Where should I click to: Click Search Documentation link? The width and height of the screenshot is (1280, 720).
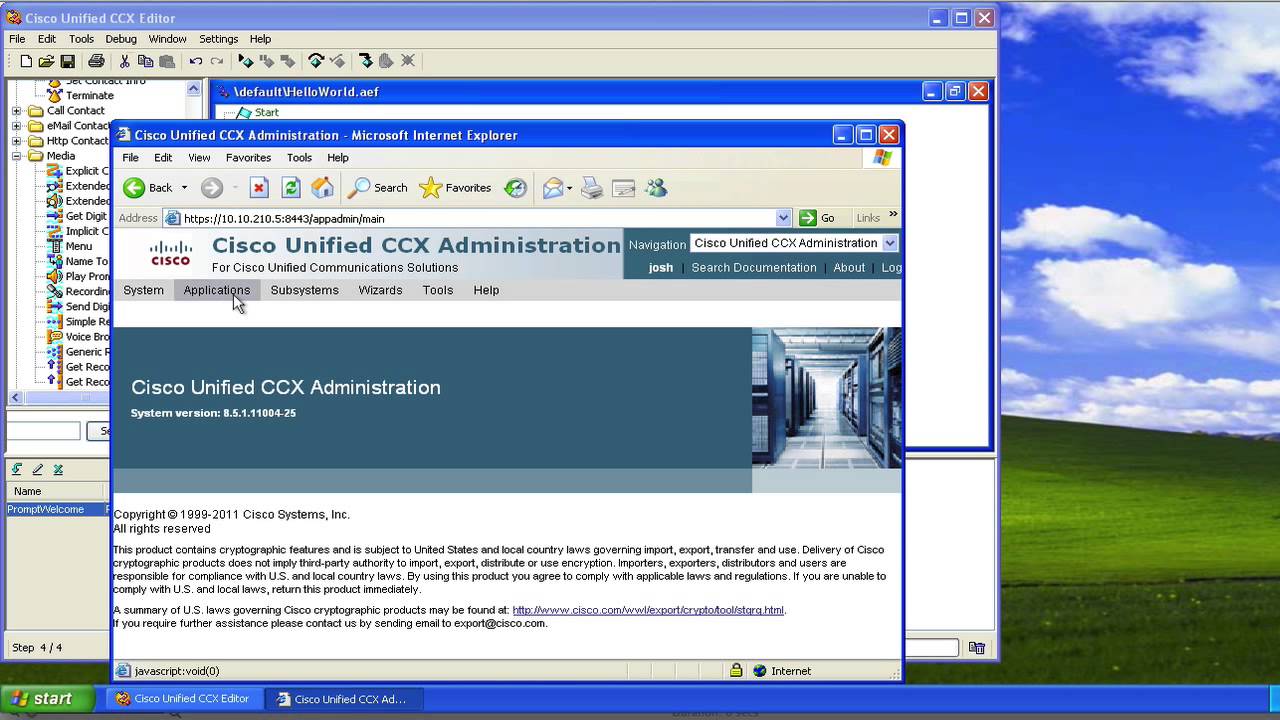point(754,268)
